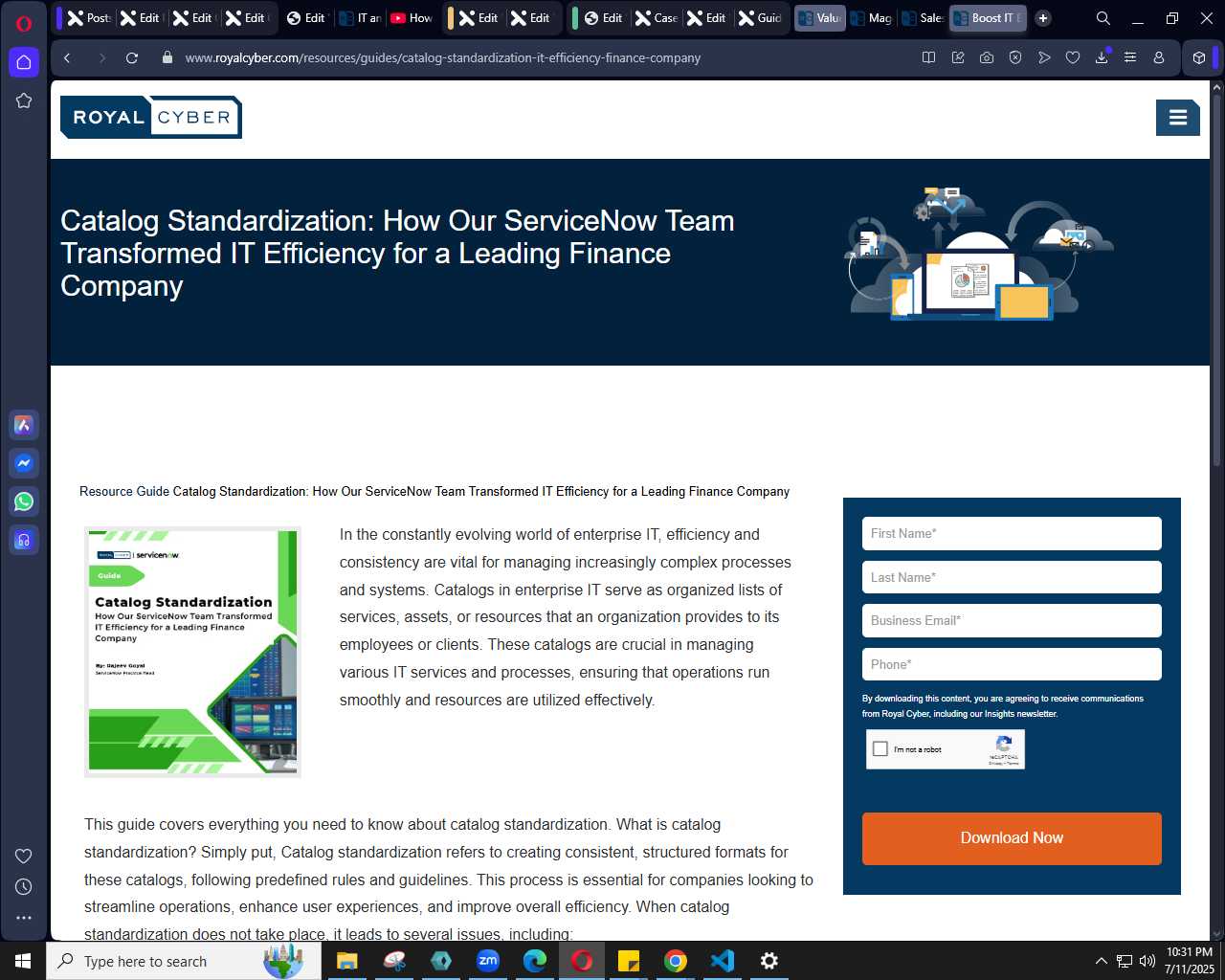The image size is (1225, 980).
Task: Open Sticky Notes from the taskbar
Action: 629,961
